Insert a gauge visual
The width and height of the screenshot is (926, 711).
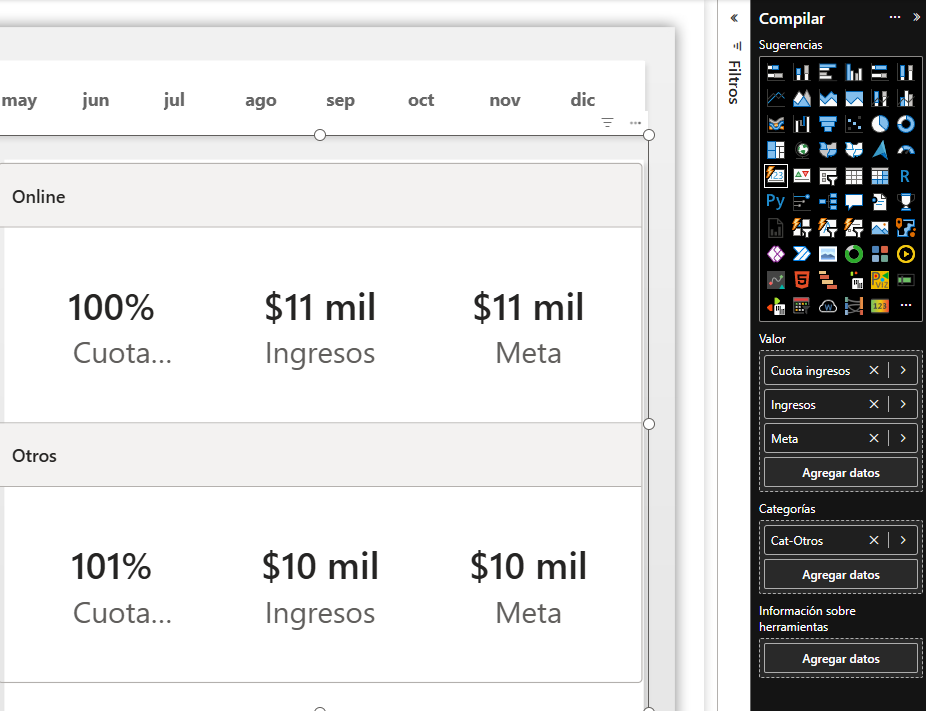906,150
